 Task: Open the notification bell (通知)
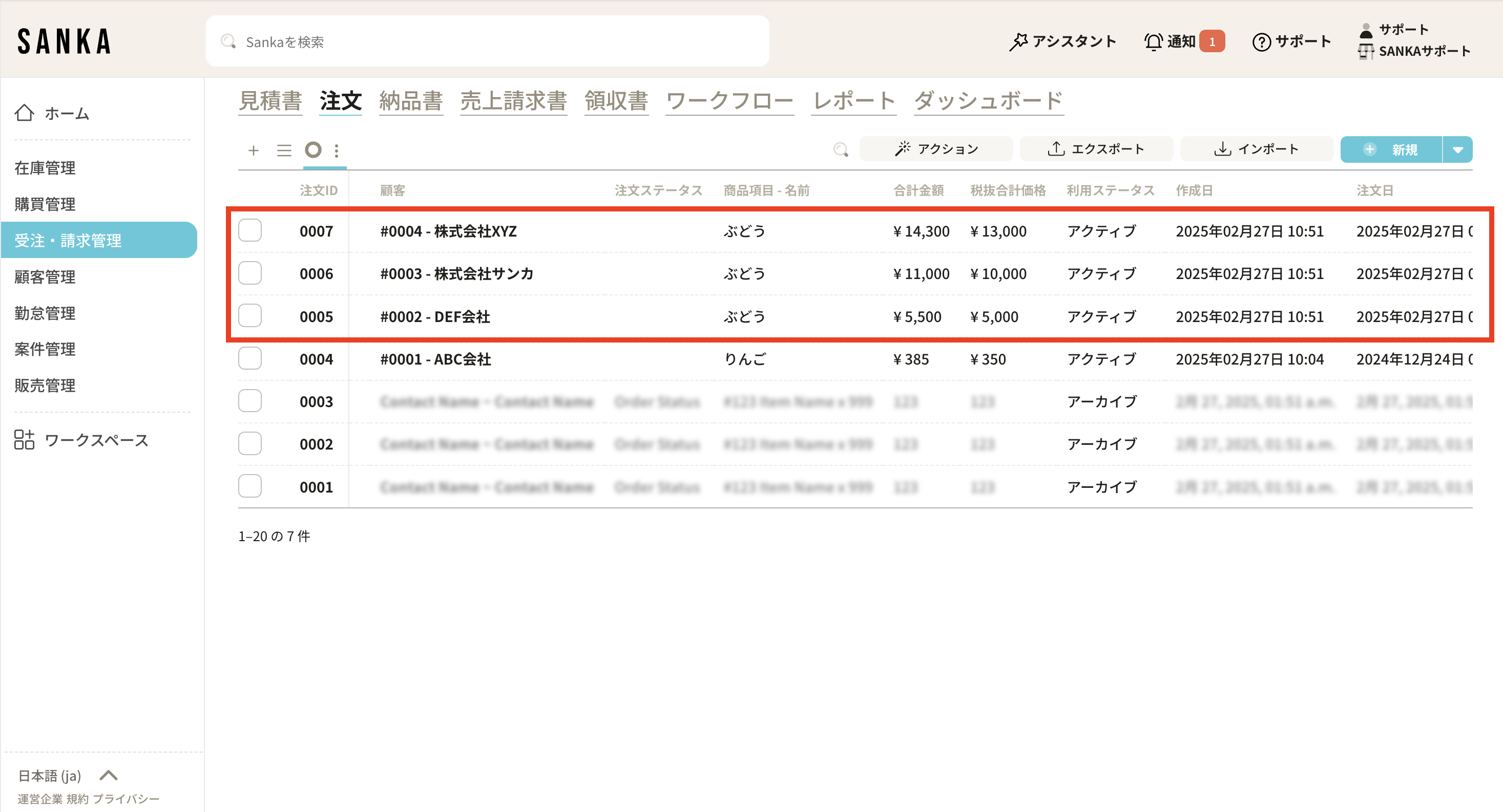[x=1154, y=41]
